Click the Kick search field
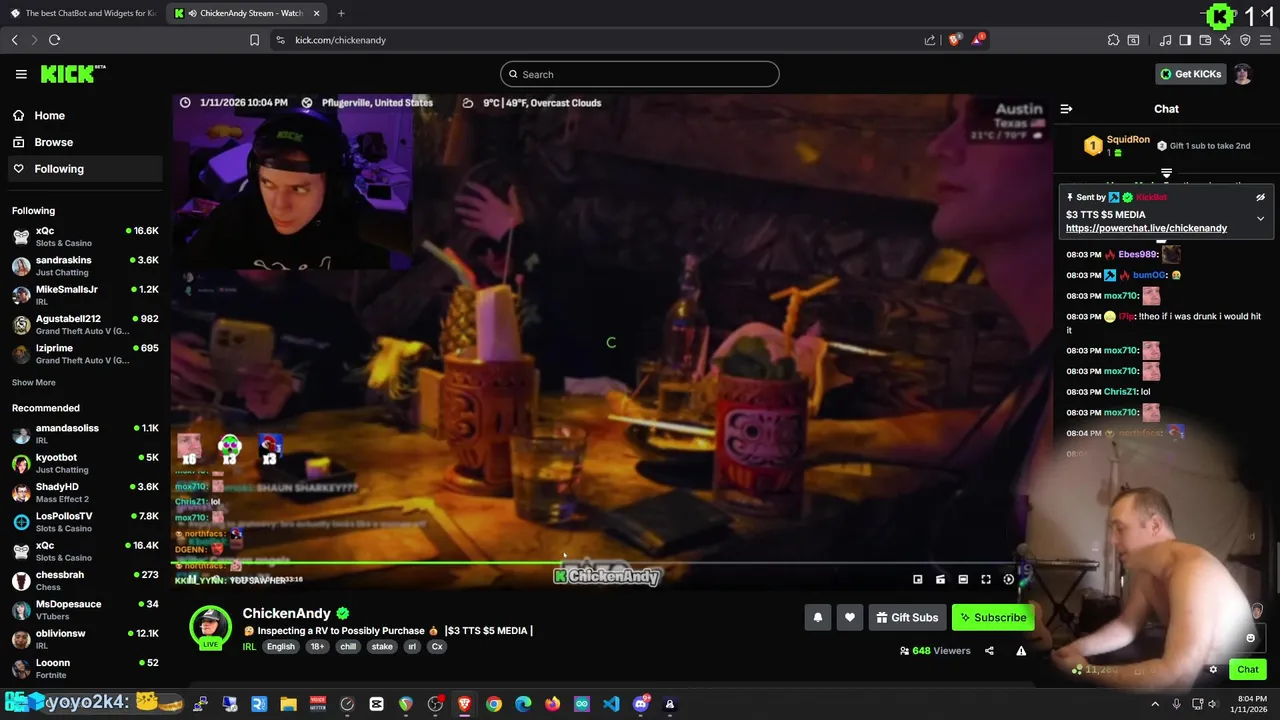This screenshot has width=1280, height=720. tap(640, 74)
